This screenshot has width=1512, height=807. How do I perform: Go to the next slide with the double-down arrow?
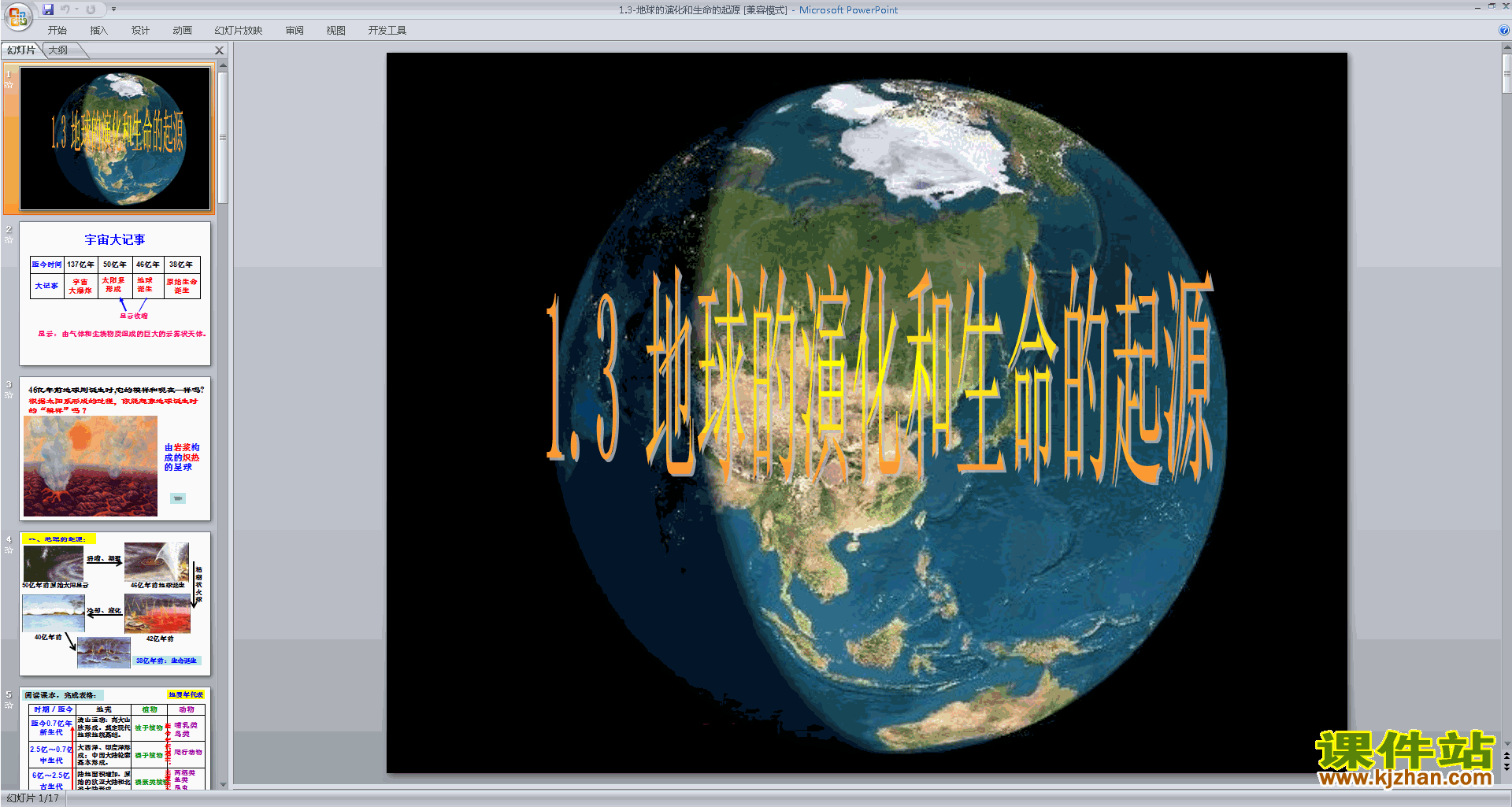click(x=1506, y=767)
